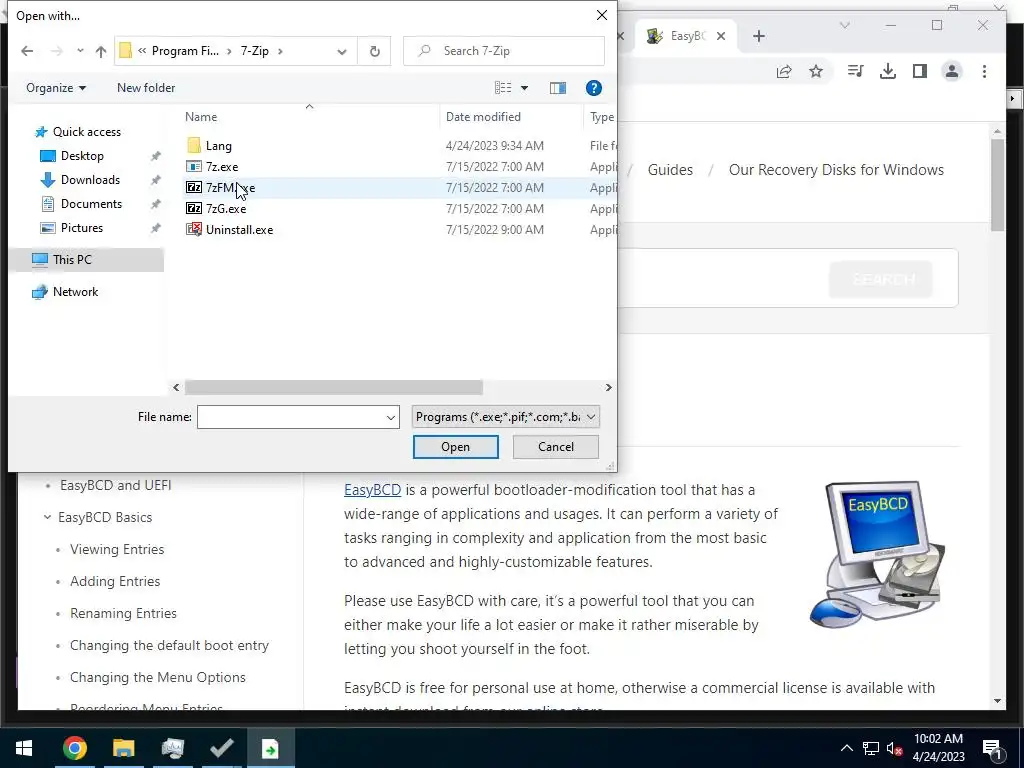Open the Organize menu
This screenshot has height=768, width=1024.
coord(56,88)
